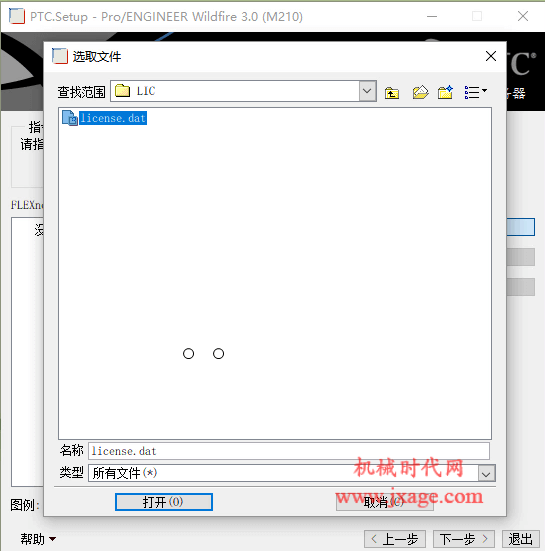Expand the file type dropdown arrow

[x=486, y=473]
